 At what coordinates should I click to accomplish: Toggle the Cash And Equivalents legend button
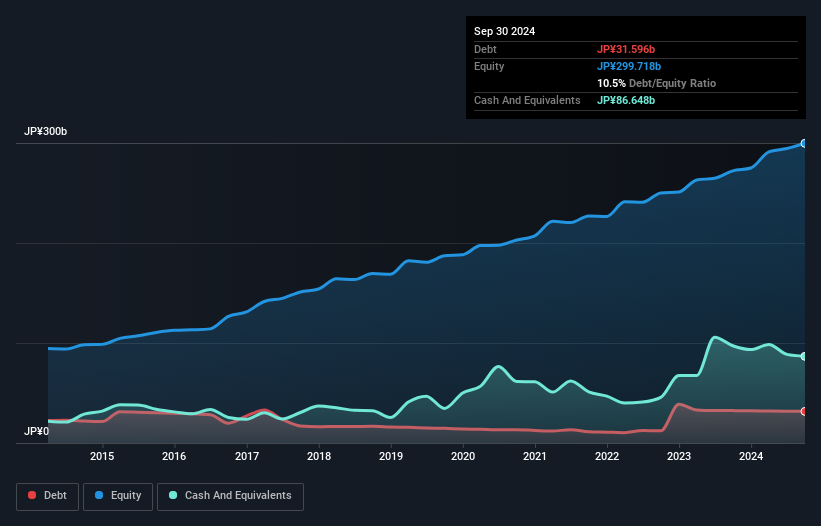[230, 496]
